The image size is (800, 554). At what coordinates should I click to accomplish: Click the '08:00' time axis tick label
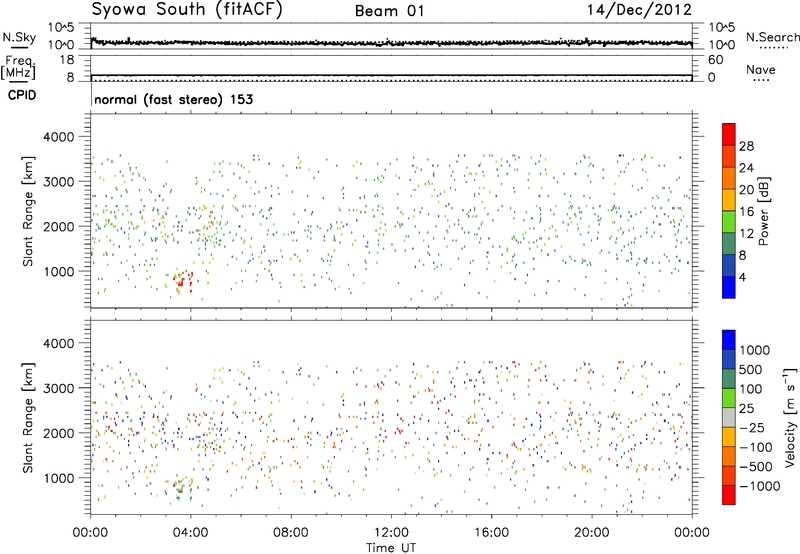(x=291, y=533)
